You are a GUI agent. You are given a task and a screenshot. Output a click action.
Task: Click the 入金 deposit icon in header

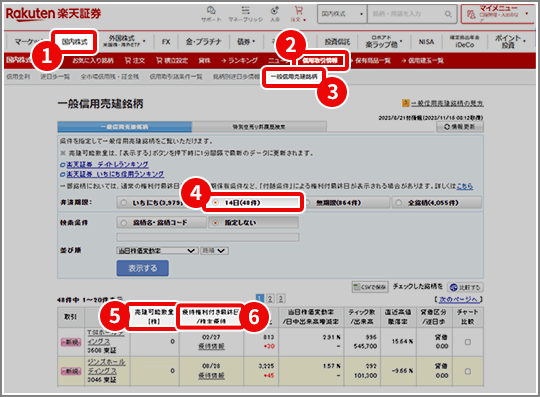point(274,14)
